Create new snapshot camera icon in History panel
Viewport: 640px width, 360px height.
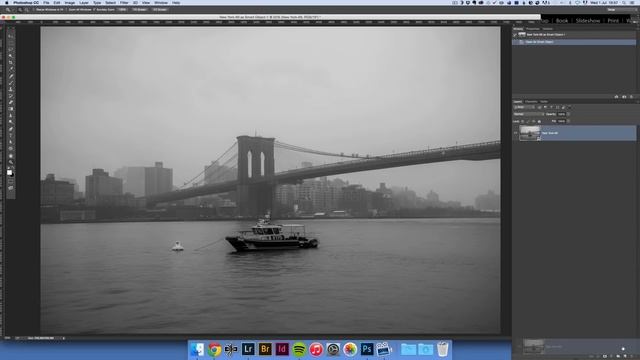[624, 97]
